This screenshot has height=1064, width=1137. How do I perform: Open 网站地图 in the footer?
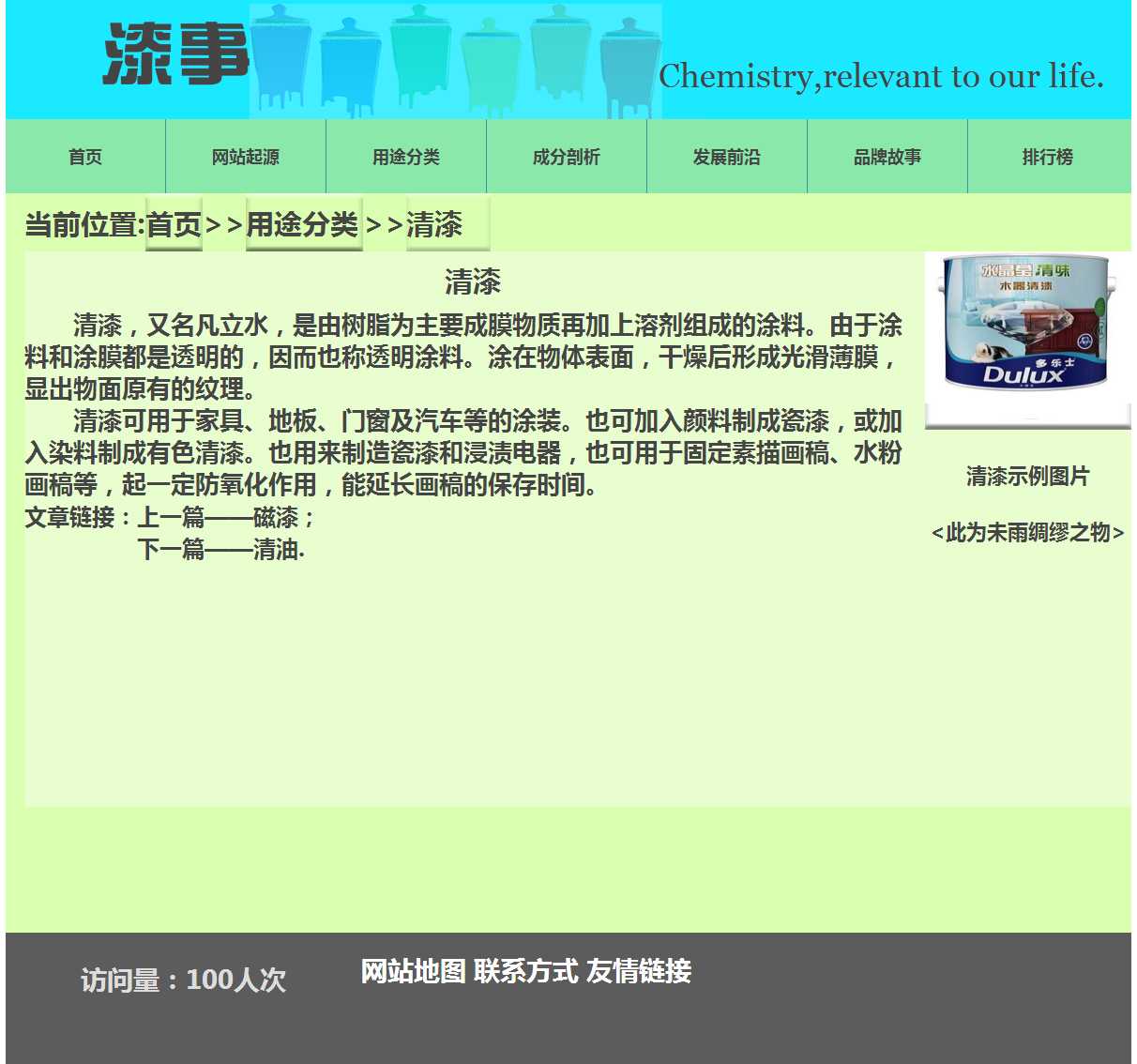(x=414, y=971)
